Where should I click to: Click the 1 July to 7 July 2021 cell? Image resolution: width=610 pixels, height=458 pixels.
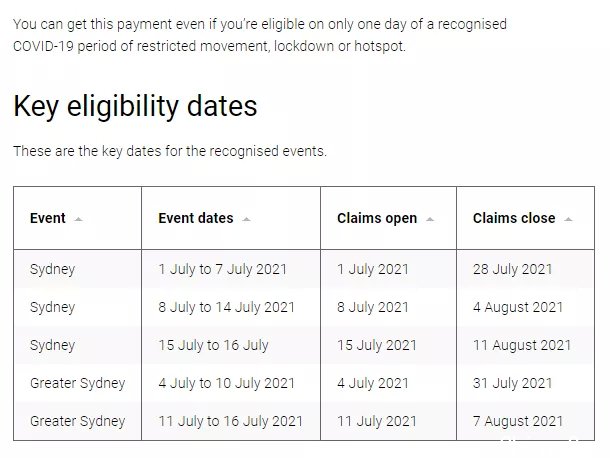pyautogui.click(x=231, y=269)
